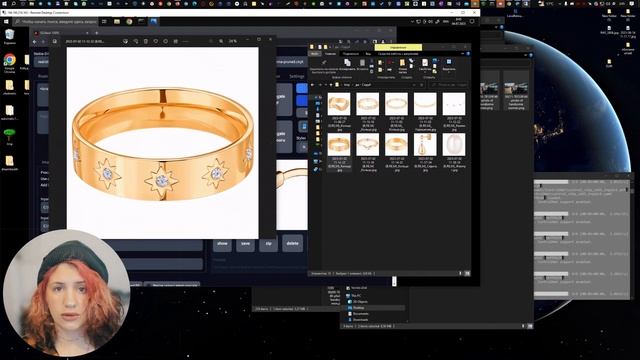Go back in the browser window
This screenshot has width=640, height=360.
click(x=35, y=41)
